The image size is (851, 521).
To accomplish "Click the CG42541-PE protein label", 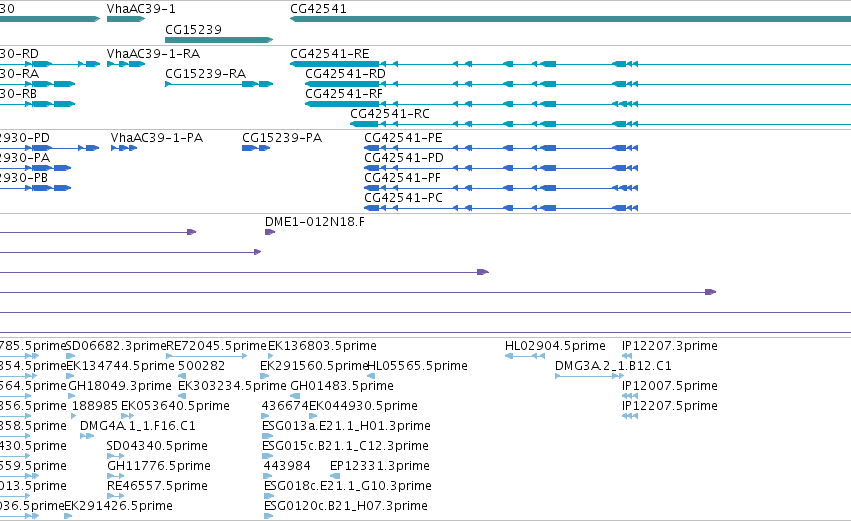I will [x=403, y=138].
